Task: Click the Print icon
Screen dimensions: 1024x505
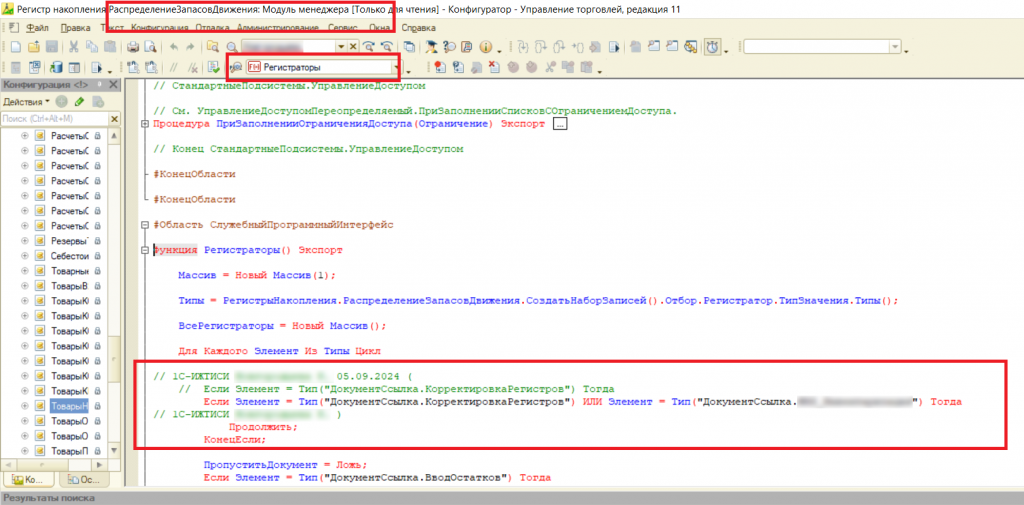Action: click(133, 46)
